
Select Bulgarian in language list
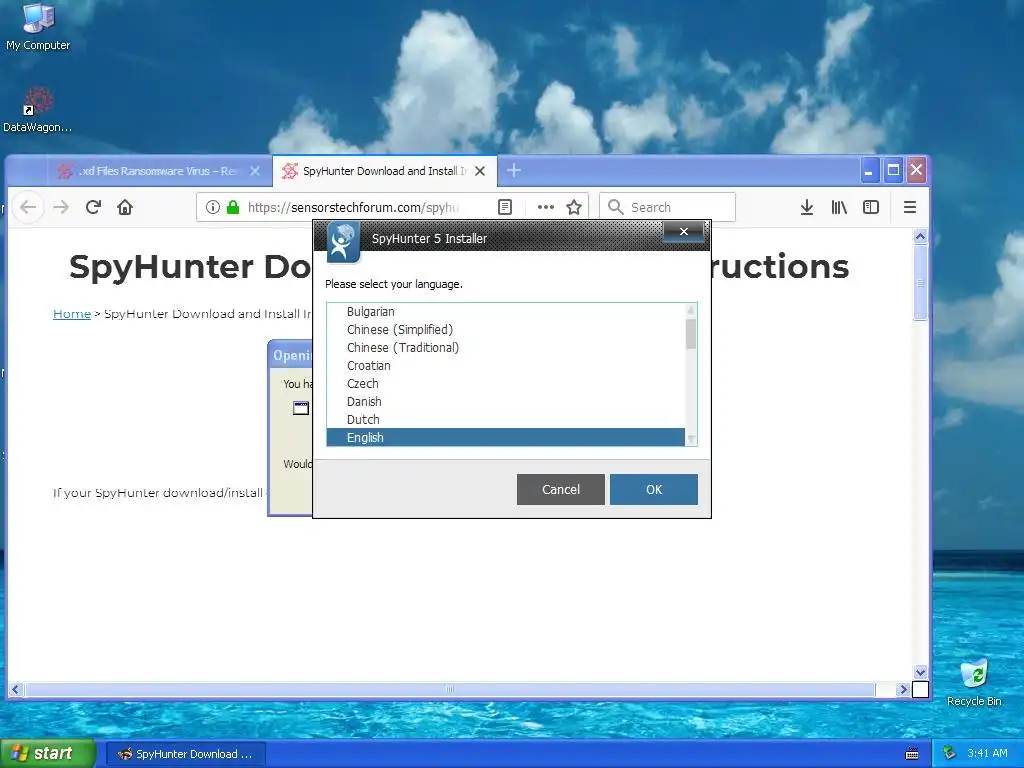(x=505, y=312)
